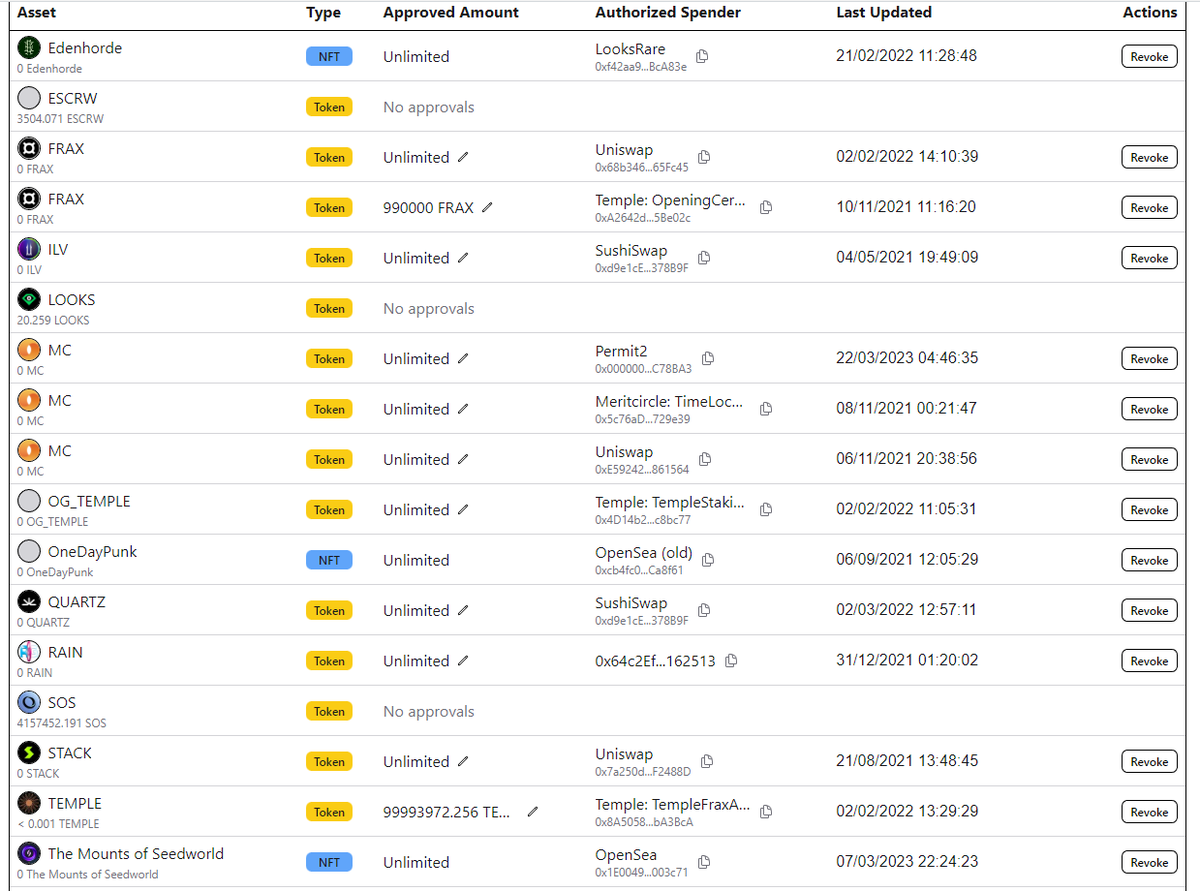The width and height of the screenshot is (1200, 891).
Task: Revoke the STACK approval
Action: (1149, 761)
